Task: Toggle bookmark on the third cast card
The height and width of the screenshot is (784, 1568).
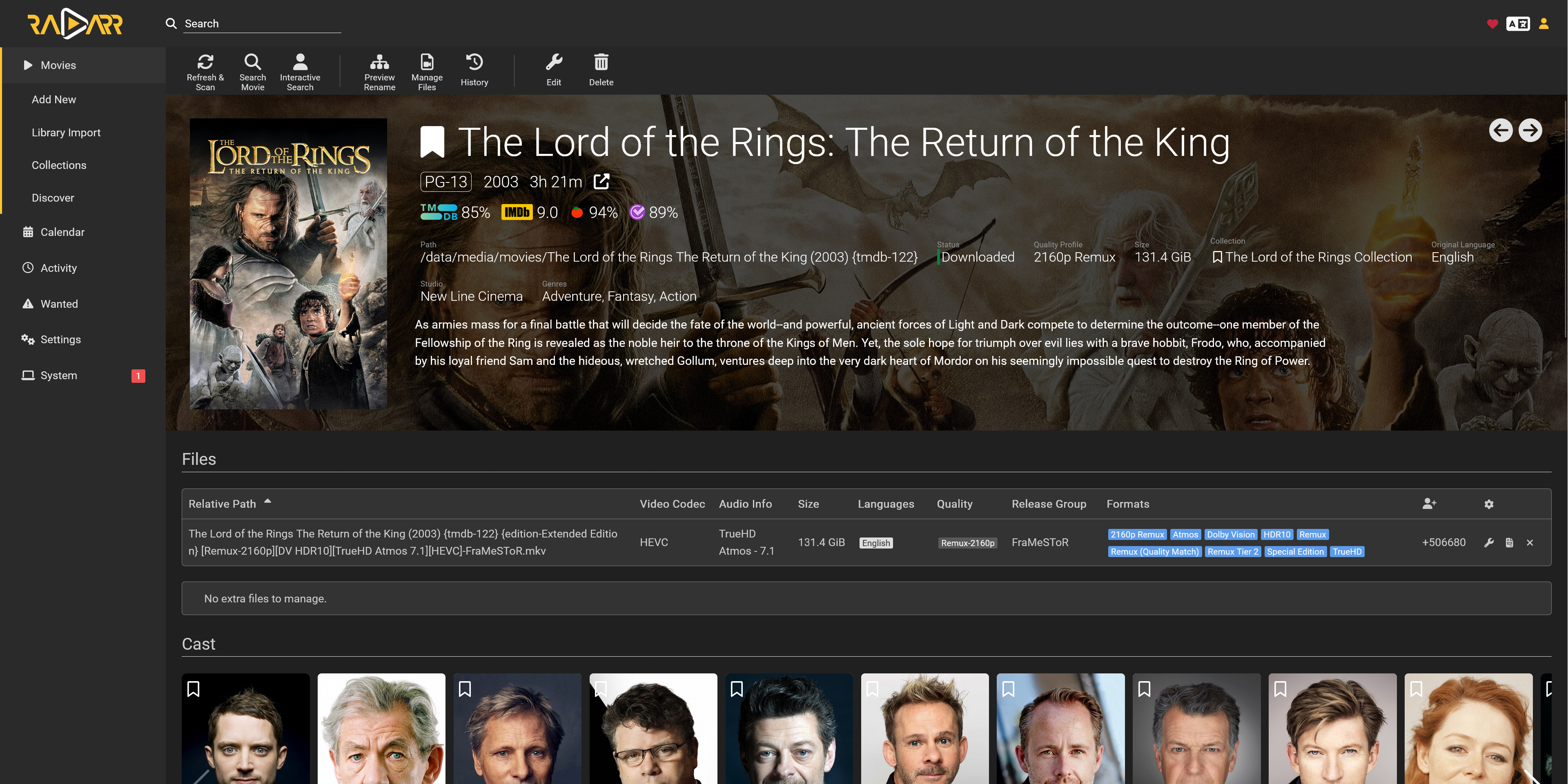Action: (x=465, y=688)
